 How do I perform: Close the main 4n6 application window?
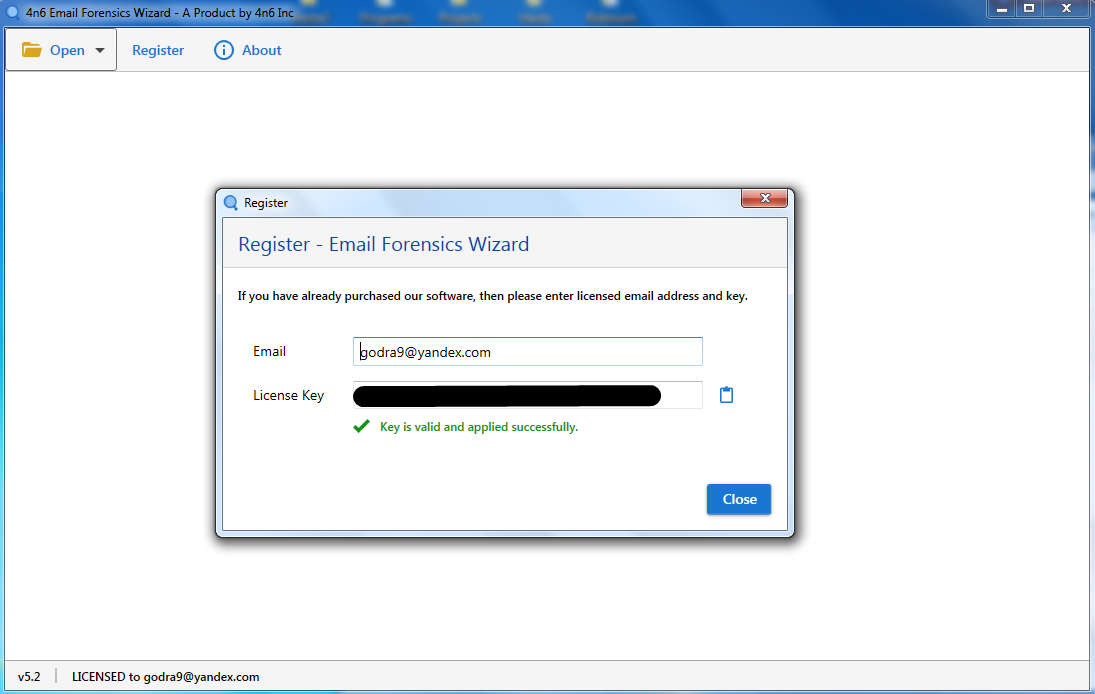[x=1066, y=9]
